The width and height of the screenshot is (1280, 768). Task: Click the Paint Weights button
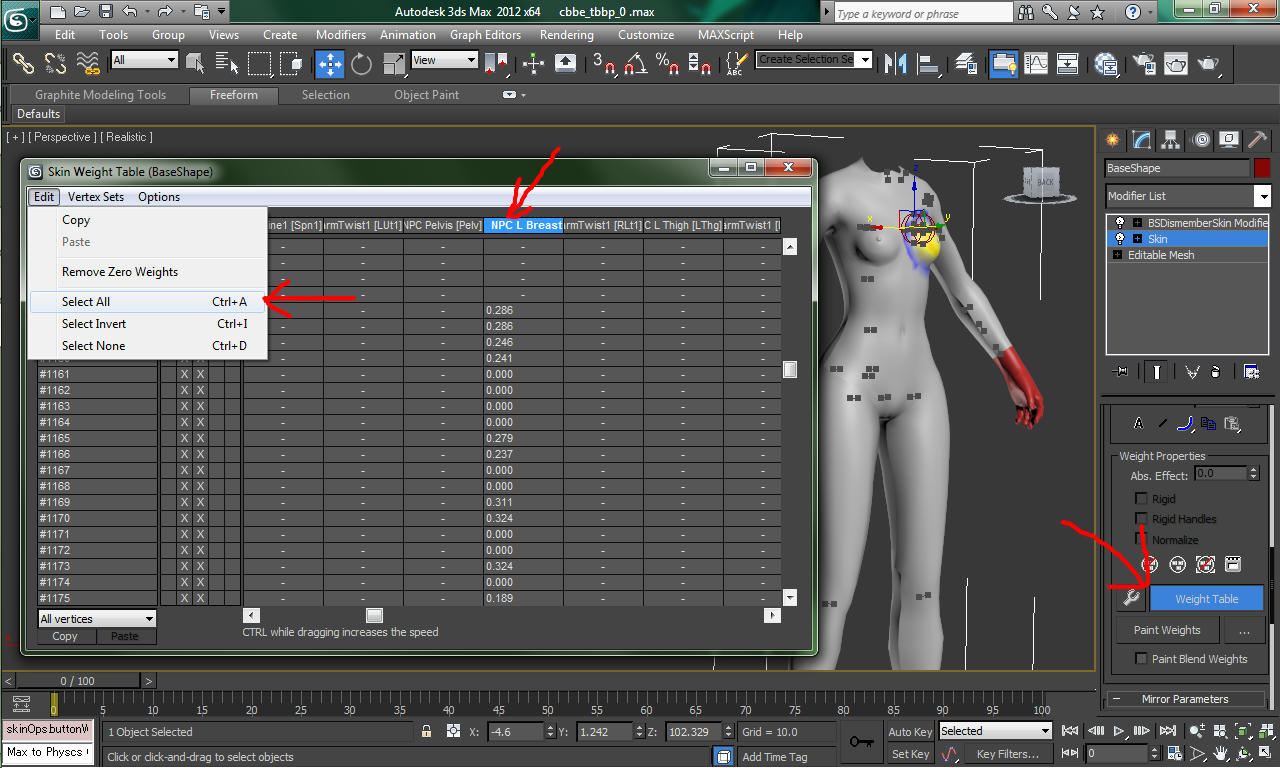[1167, 630]
